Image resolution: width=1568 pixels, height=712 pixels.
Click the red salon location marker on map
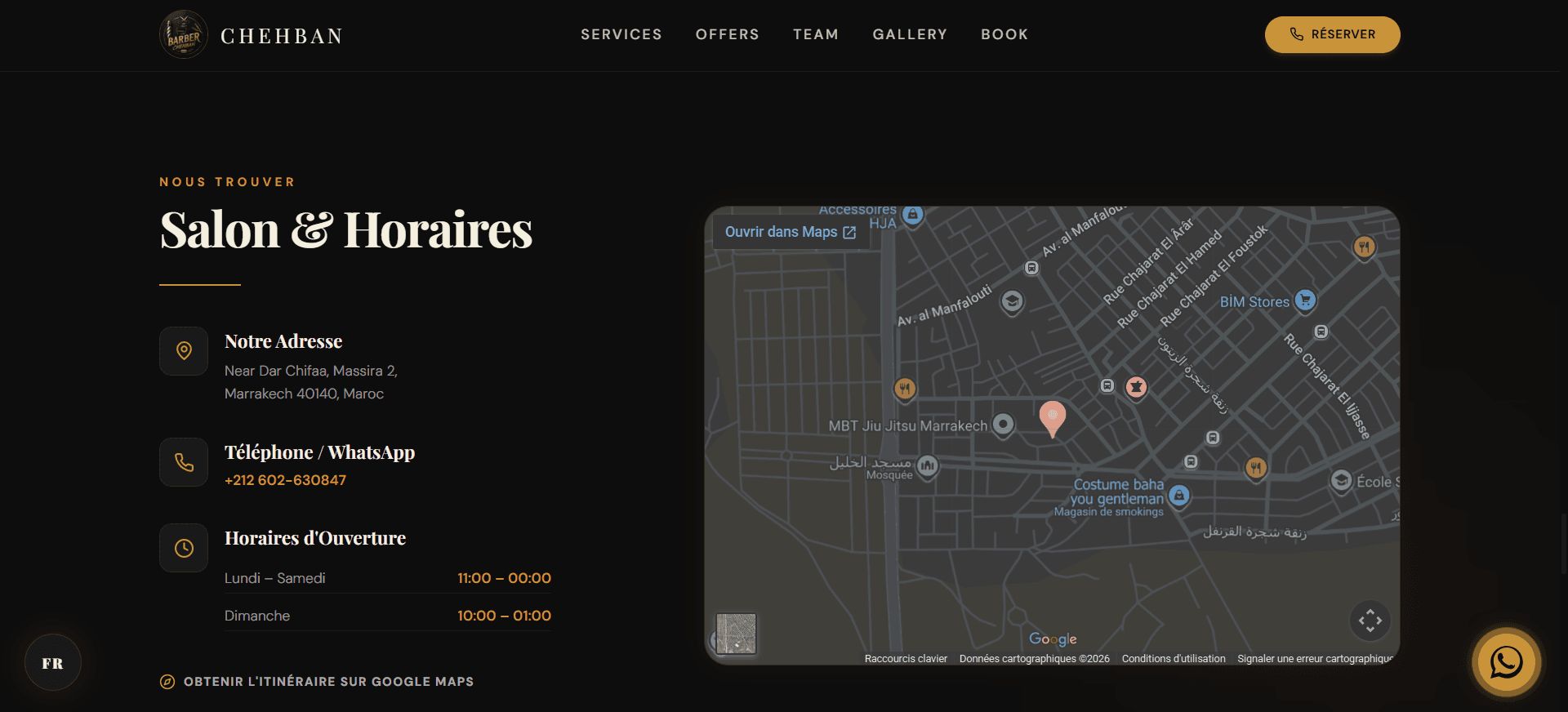[1053, 418]
